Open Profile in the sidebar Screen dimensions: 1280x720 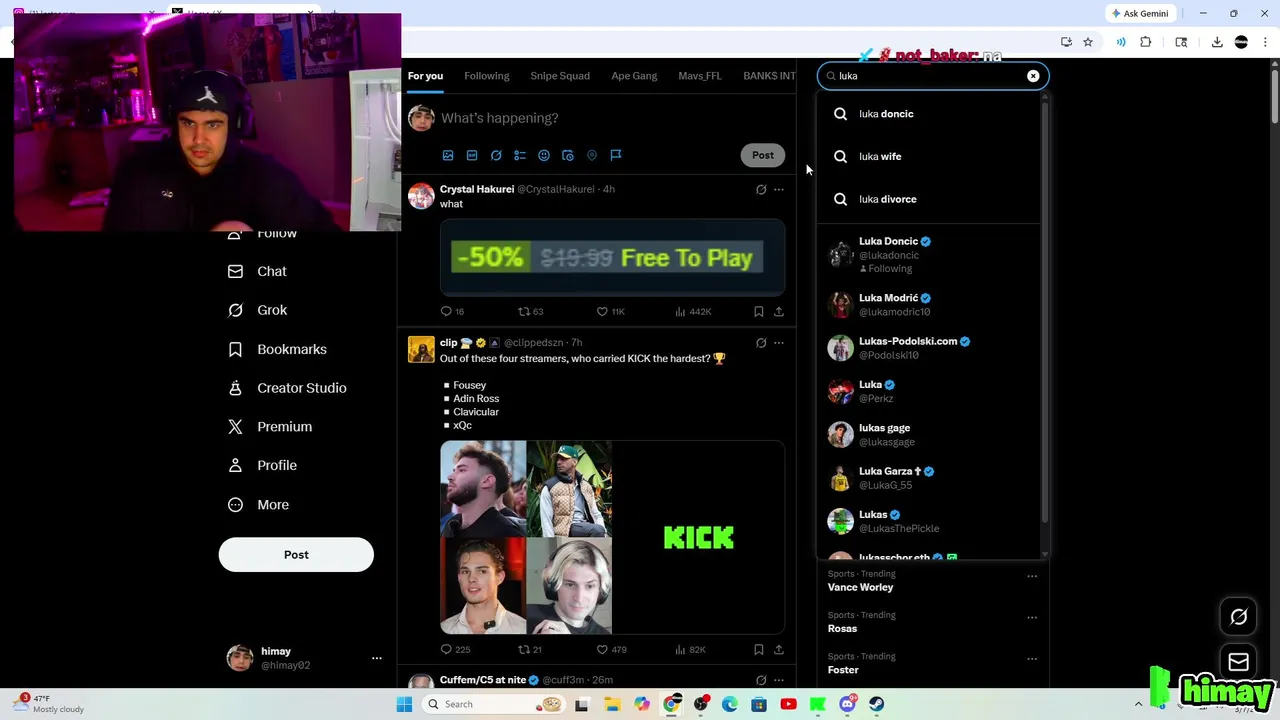262,465
